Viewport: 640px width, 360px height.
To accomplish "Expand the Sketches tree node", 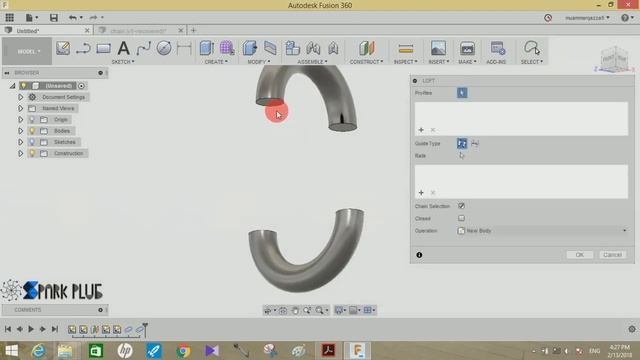I will point(20,142).
